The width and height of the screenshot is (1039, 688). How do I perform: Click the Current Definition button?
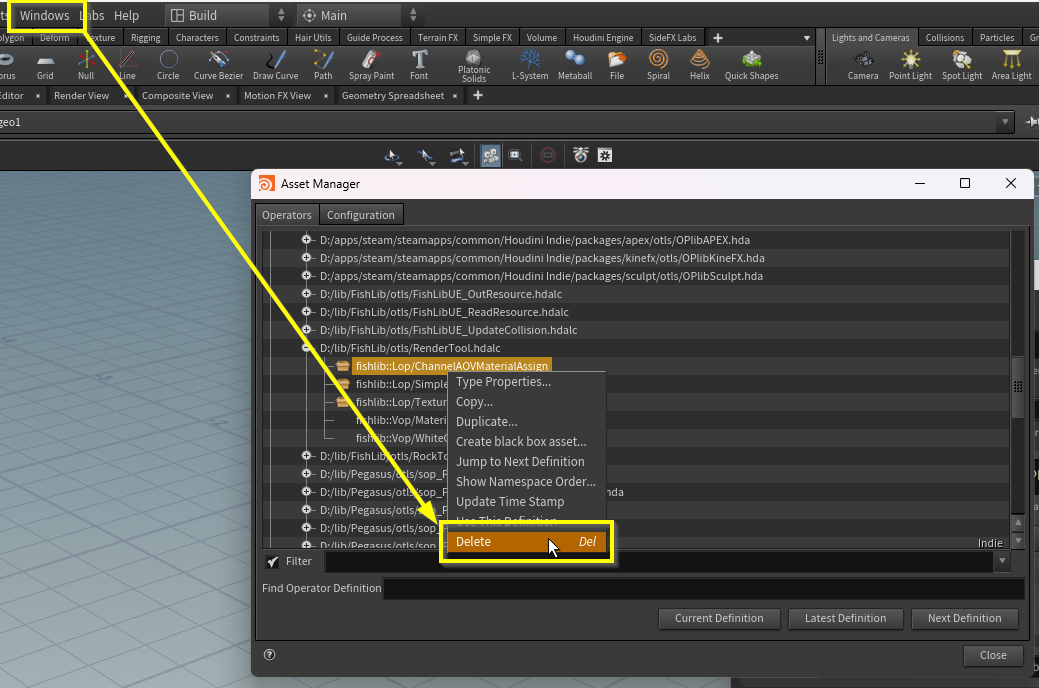click(x=719, y=618)
